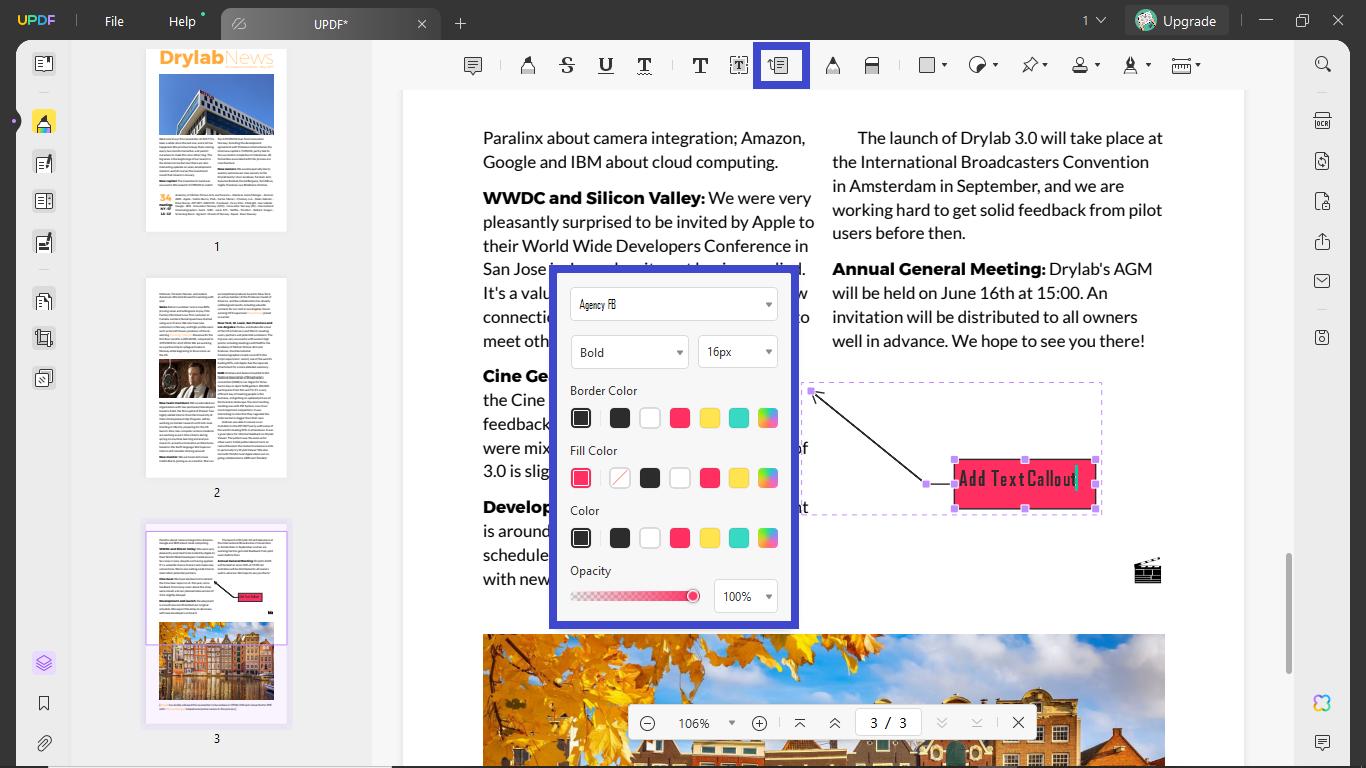The height and width of the screenshot is (768, 1366).
Task: Open the Help menu
Action: tap(182, 20)
